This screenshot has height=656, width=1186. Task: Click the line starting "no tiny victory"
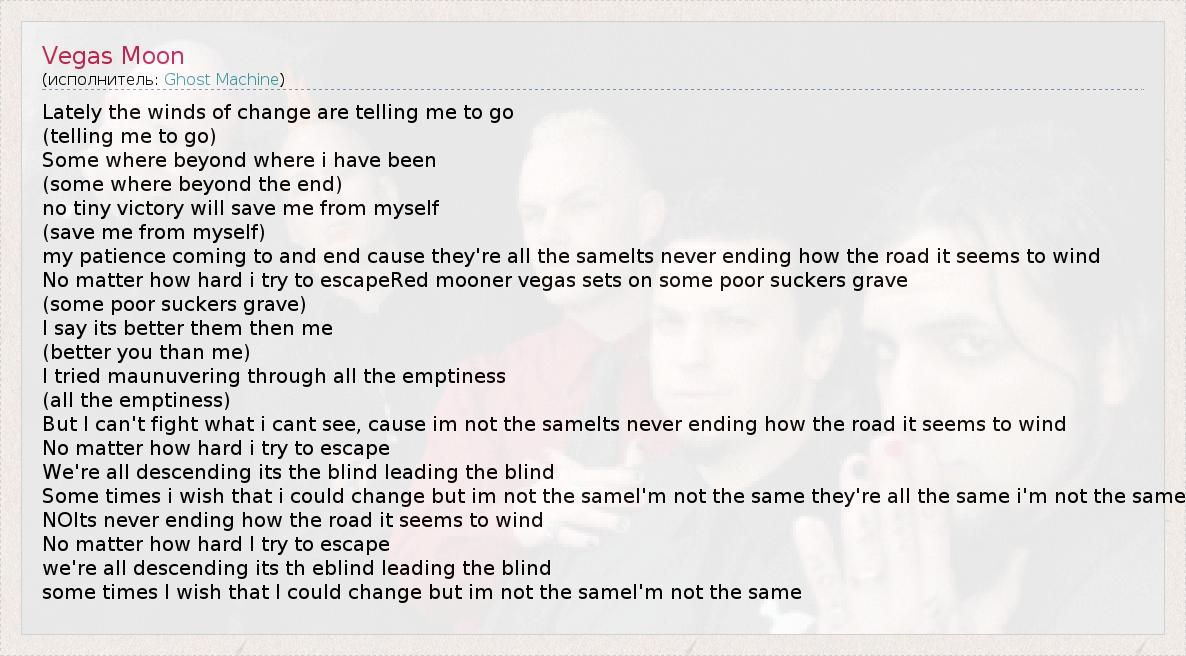pyautogui.click(x=240, y=208)
